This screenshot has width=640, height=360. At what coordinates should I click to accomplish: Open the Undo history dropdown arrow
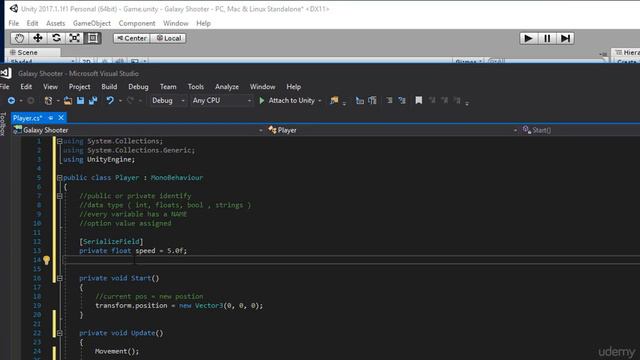click(120, 101)
